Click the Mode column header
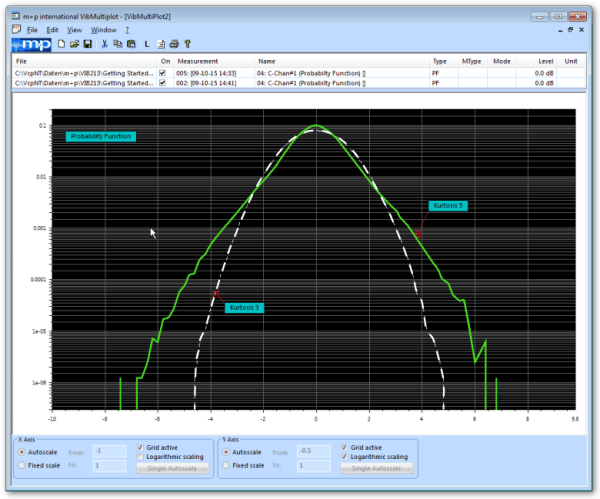600x499 pixels. coord(502,61)
